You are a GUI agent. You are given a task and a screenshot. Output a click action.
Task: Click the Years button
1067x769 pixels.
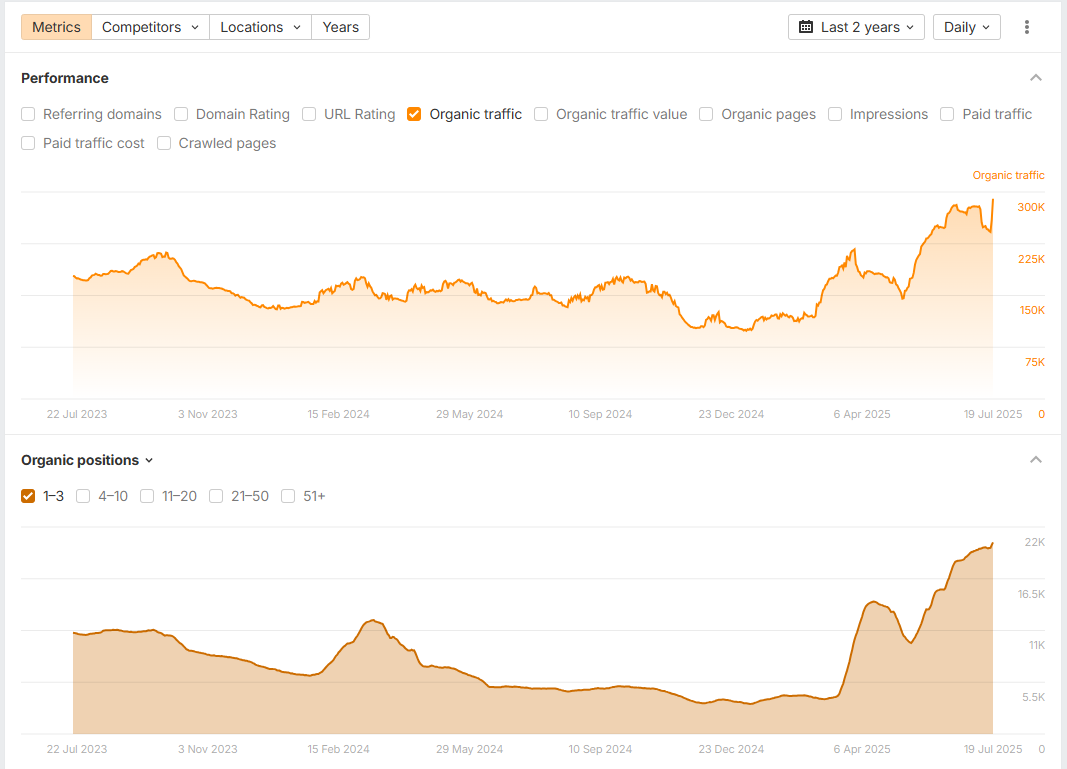point(340,27)
